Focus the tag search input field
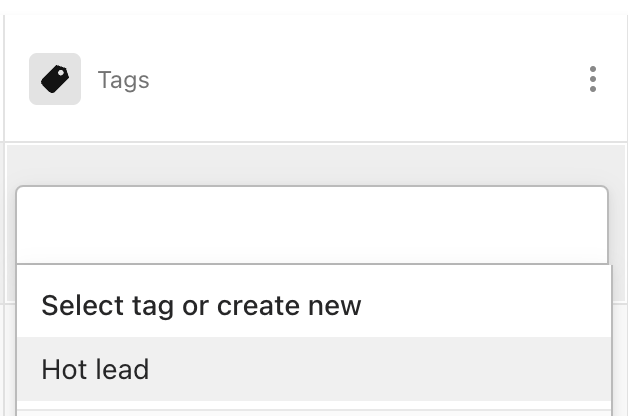The image size is (628, 416). [311, 225]
